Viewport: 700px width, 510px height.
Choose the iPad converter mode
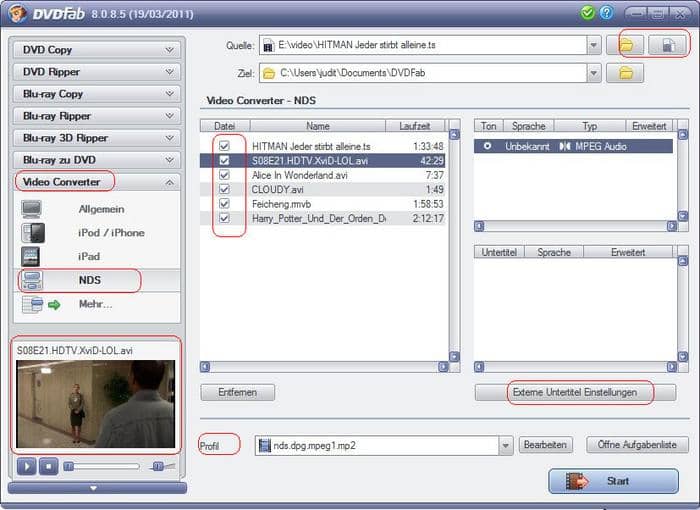point(89,256)
